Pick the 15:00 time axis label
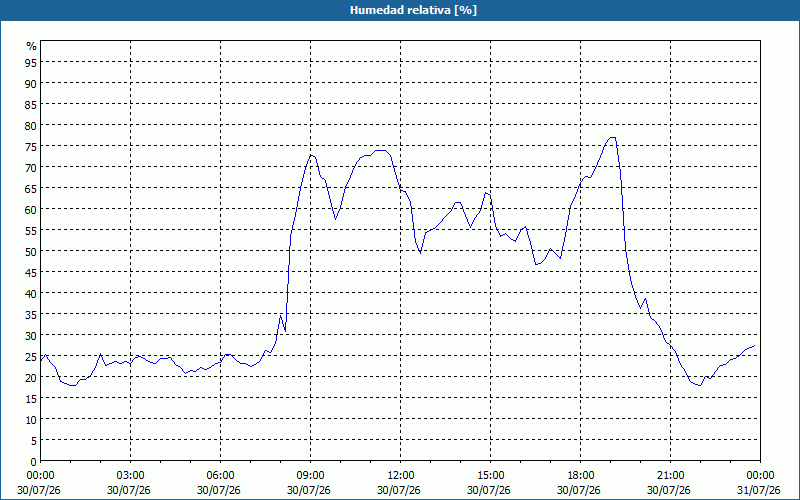Image resolution: width=800 pixels, height=500 pixels. click(490, 476)
